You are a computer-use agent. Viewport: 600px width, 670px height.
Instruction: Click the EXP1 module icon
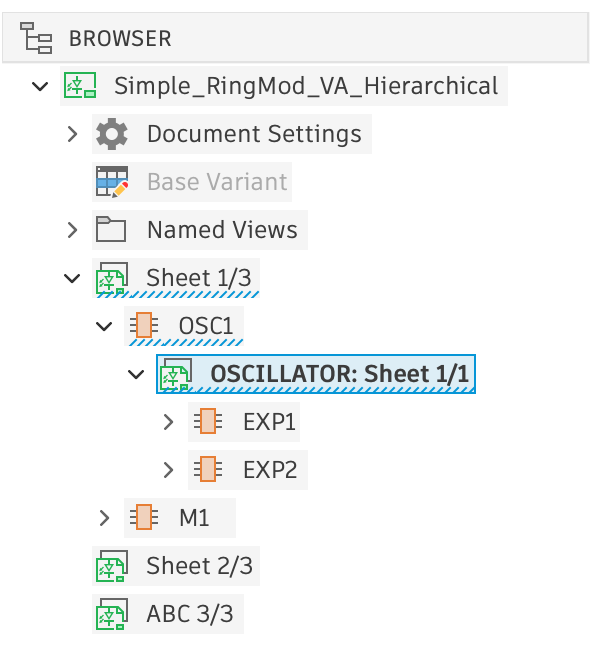click(208, 422)
